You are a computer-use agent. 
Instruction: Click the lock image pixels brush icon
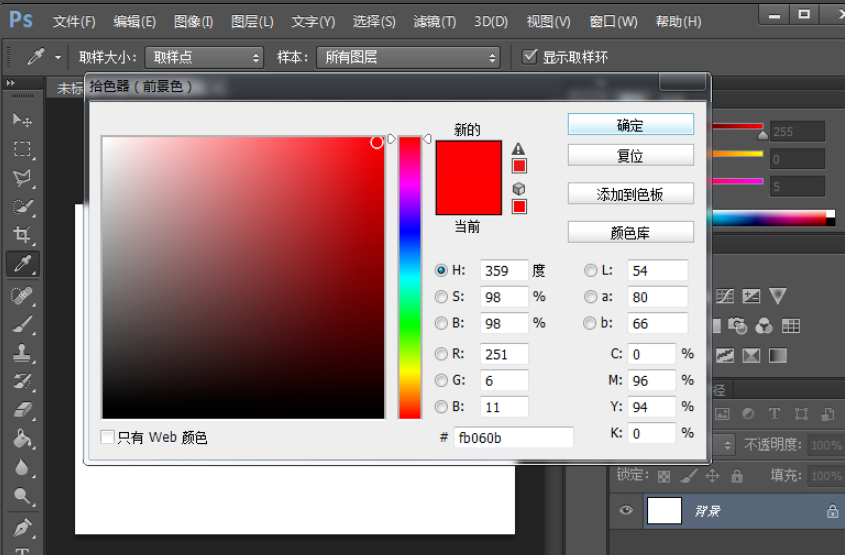(689, 476)
